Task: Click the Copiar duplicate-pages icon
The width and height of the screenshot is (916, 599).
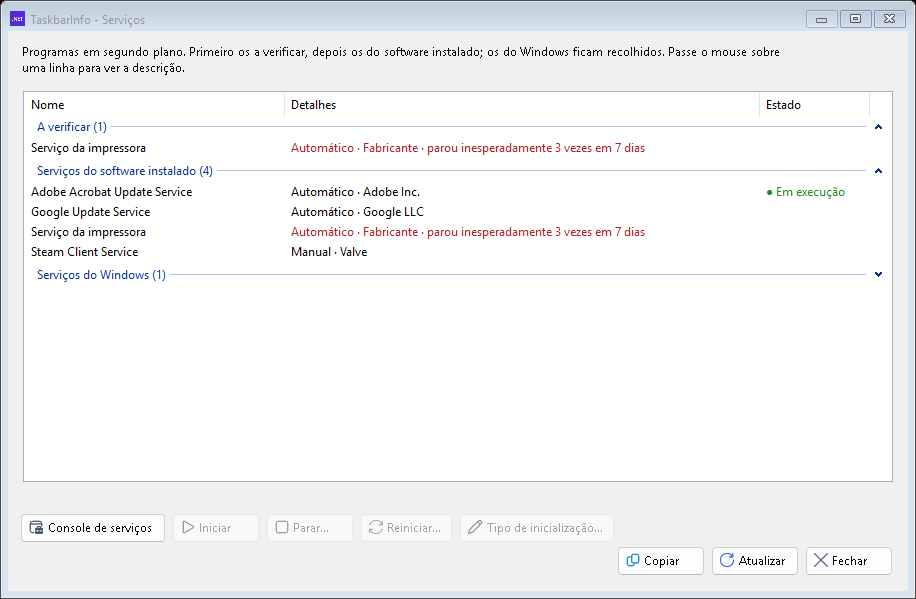Action: pos(633,560)
